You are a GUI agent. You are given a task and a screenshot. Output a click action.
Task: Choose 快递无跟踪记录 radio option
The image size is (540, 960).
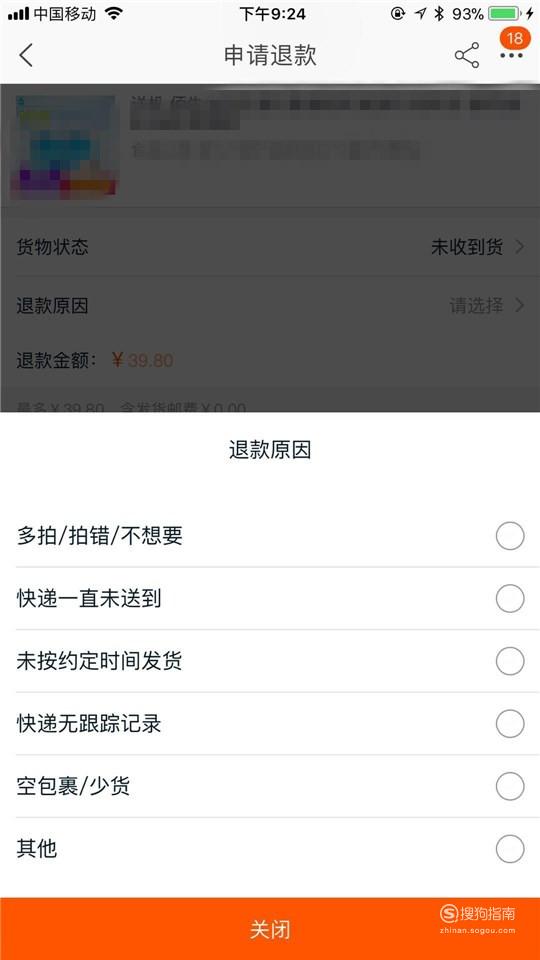[x=510, y=724]
